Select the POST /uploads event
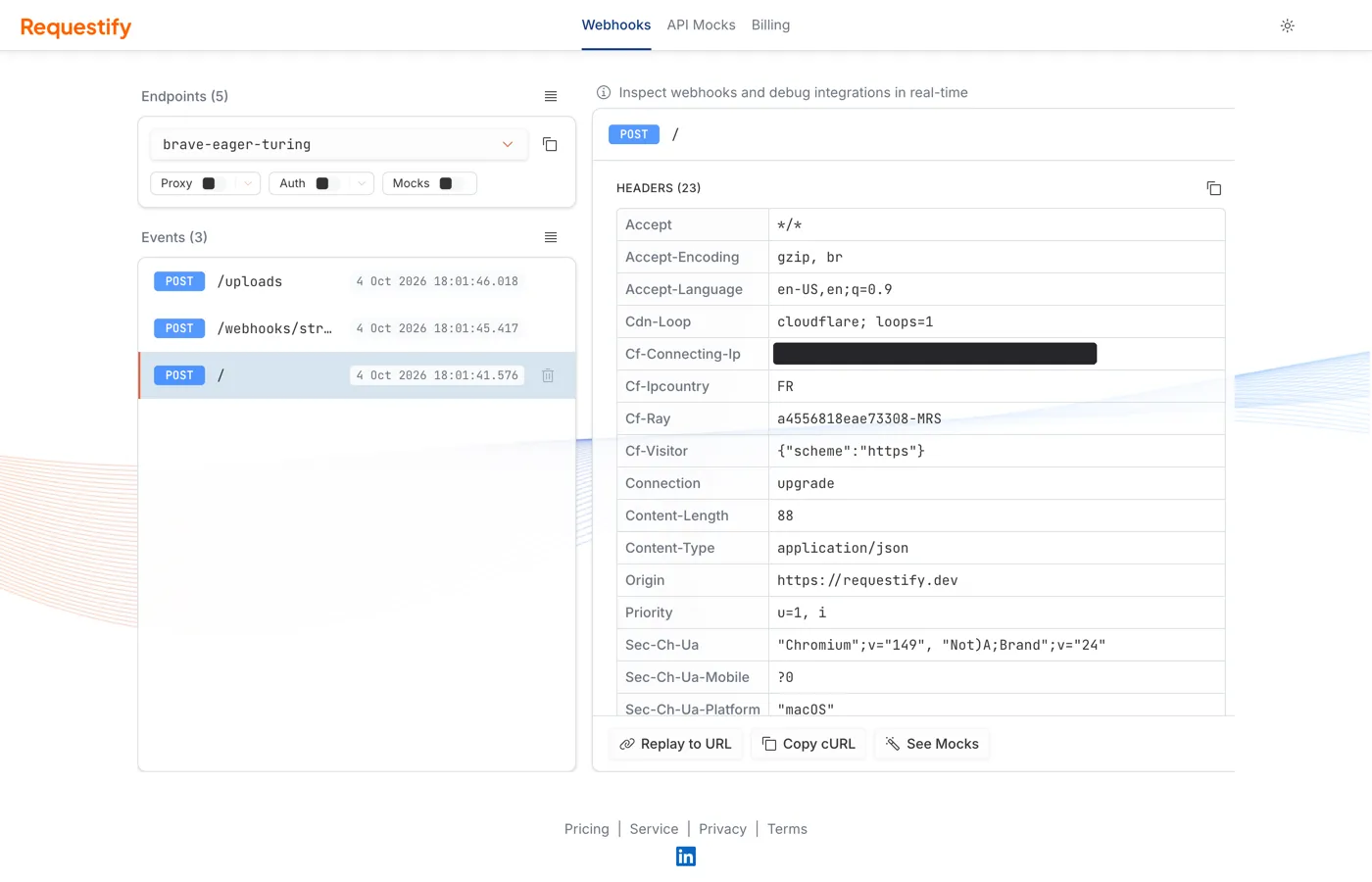This screenshot has height=882, width=1372. pos(357,281)
